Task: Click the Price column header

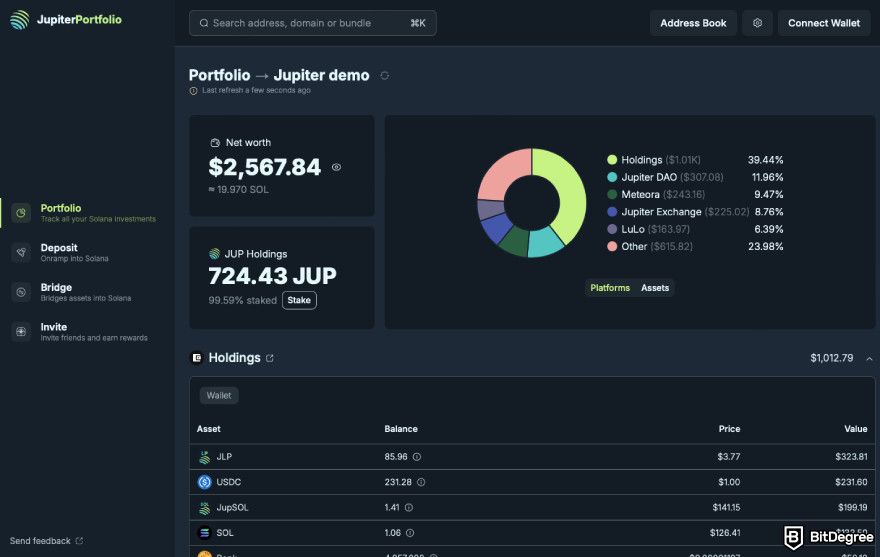Action: (729, 429)
